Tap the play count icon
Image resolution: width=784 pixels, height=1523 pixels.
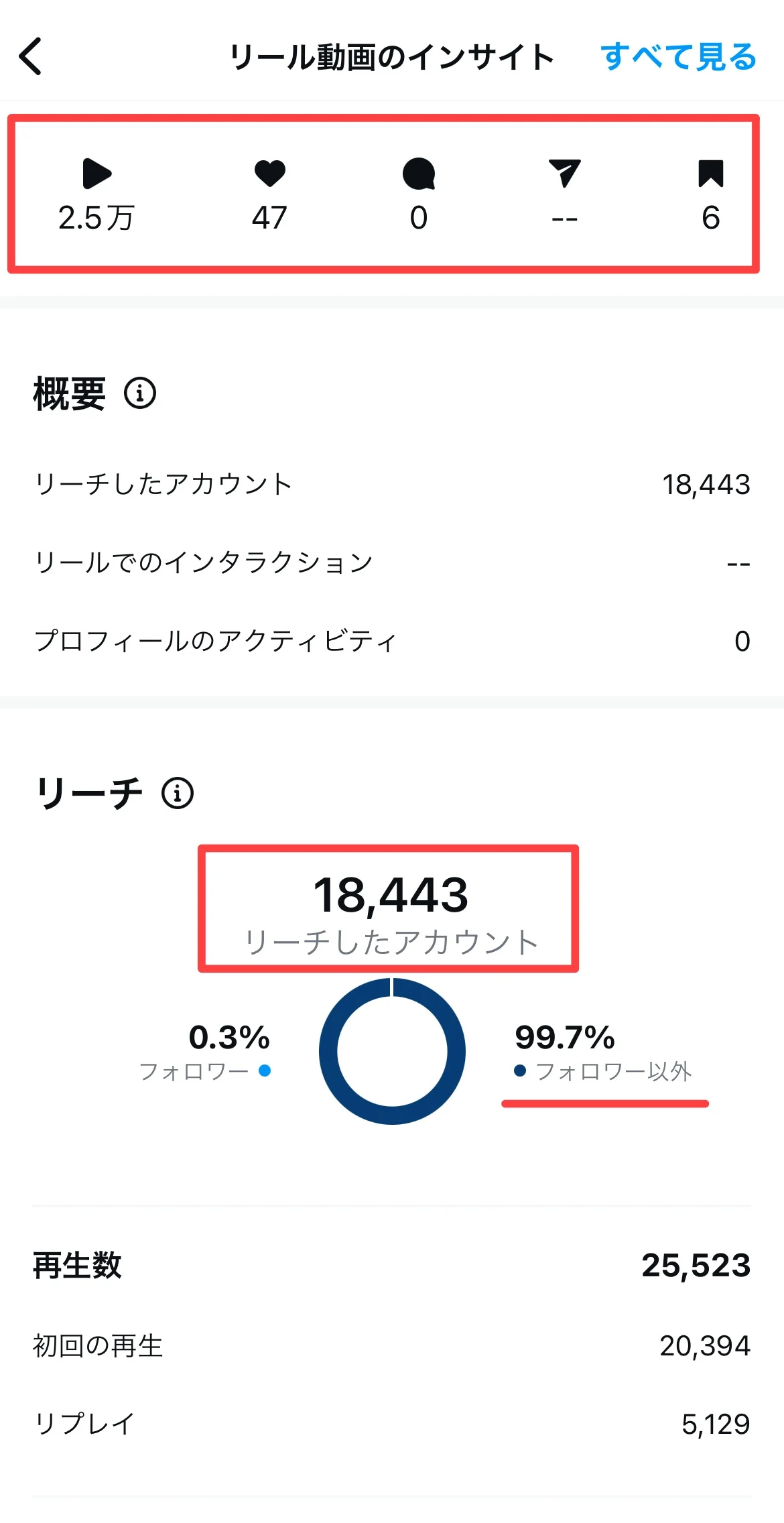point(96,174)
